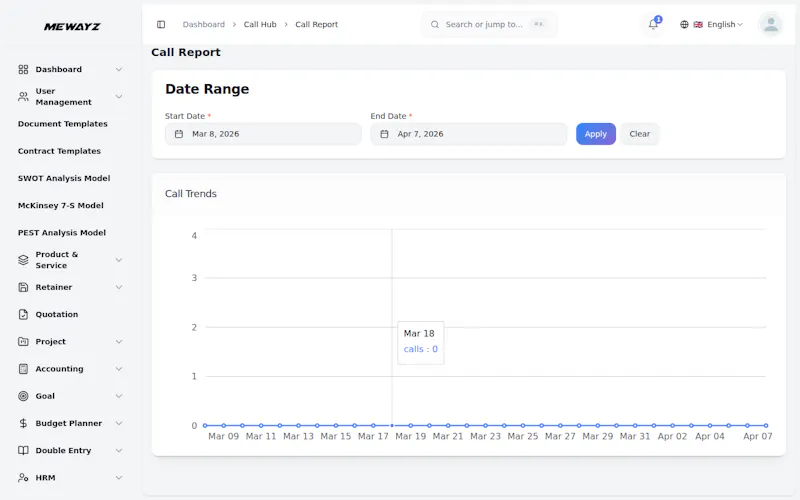Click the Start Date calendar icon

point(179,134)
